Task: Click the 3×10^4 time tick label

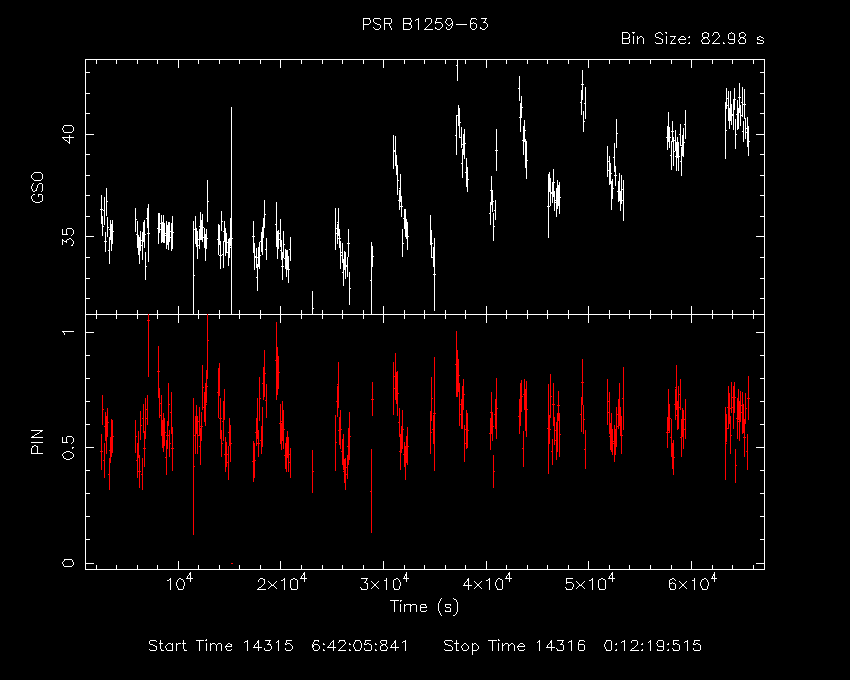Action: [x=384, y=583]
